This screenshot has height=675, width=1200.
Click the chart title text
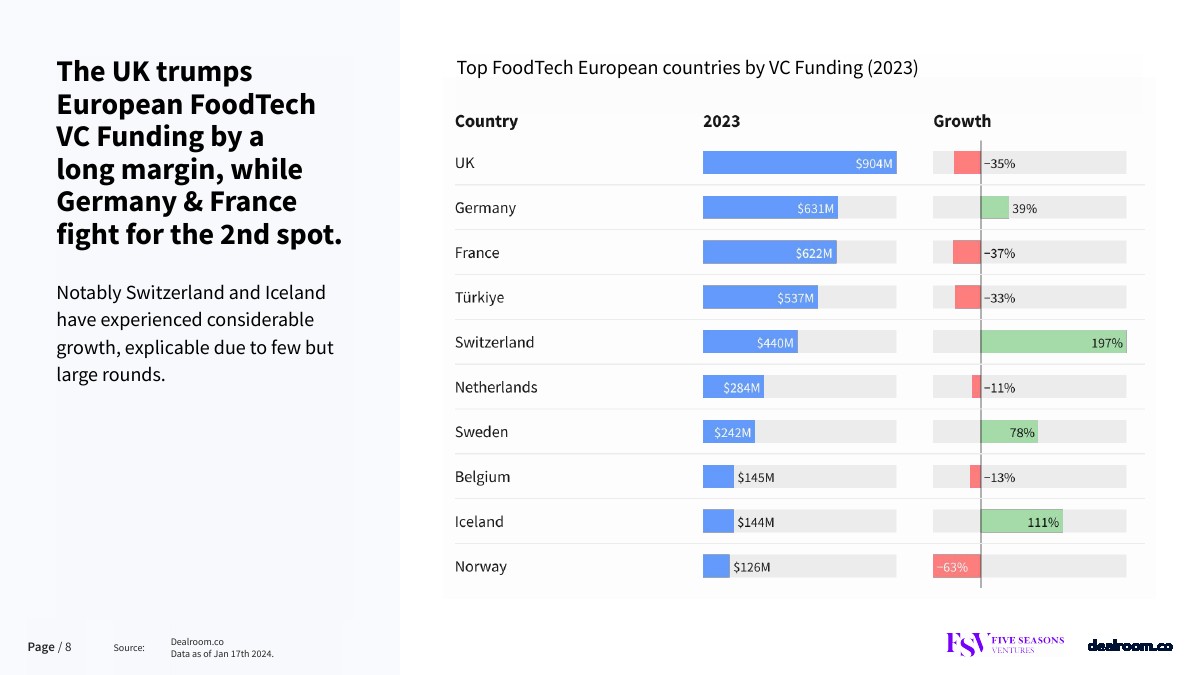[x=687, y=68]
